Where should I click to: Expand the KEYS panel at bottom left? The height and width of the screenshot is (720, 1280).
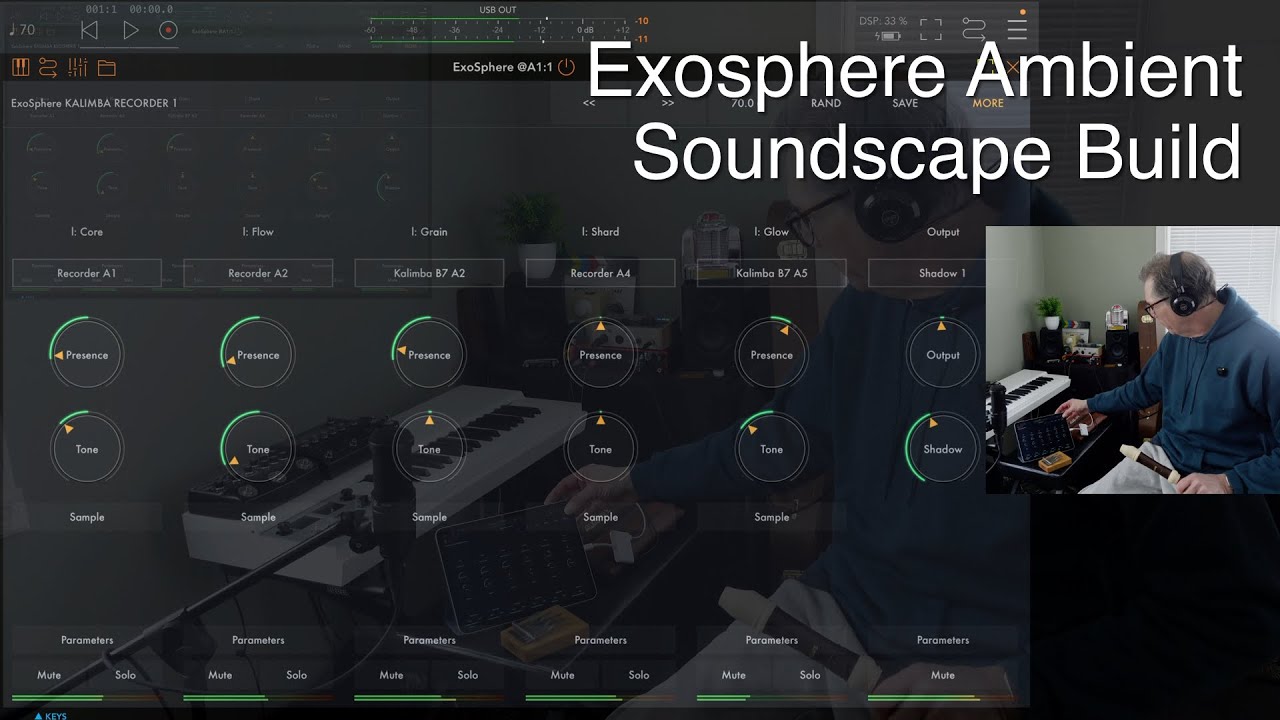point(51,715)
